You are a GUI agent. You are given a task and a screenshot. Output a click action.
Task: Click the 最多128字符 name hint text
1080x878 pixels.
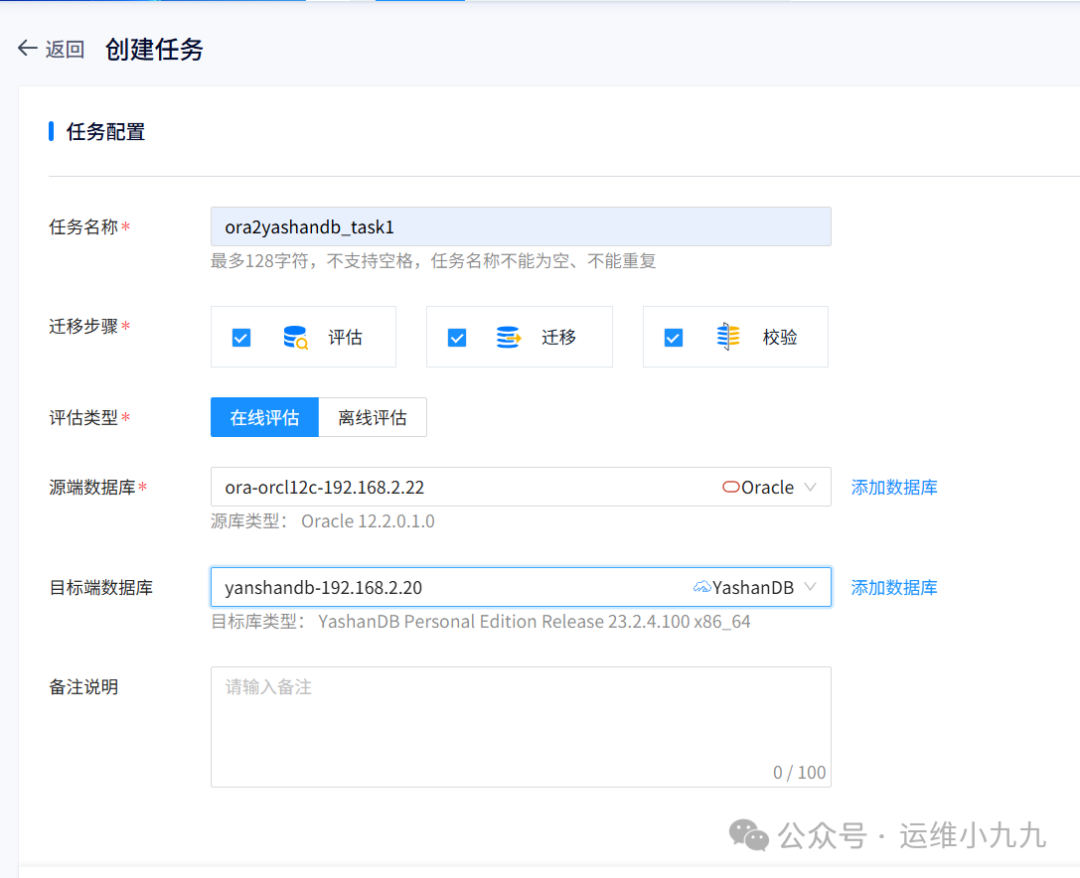pos(433,261)
